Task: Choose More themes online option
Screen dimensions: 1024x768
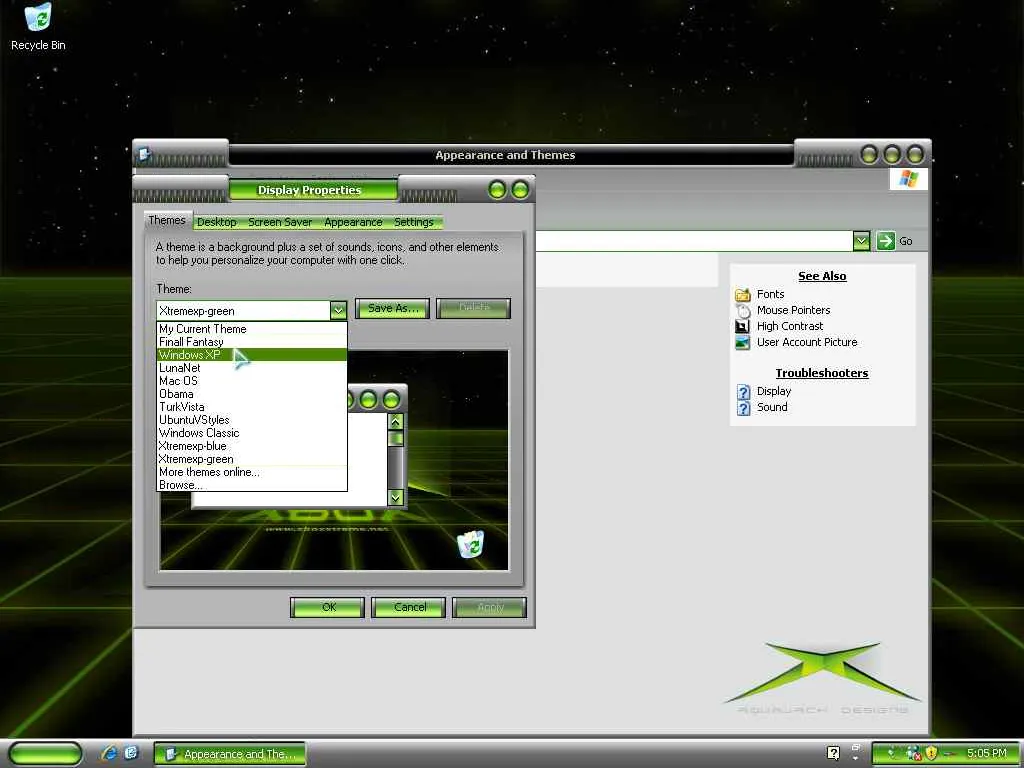Action: click(252, 473)
